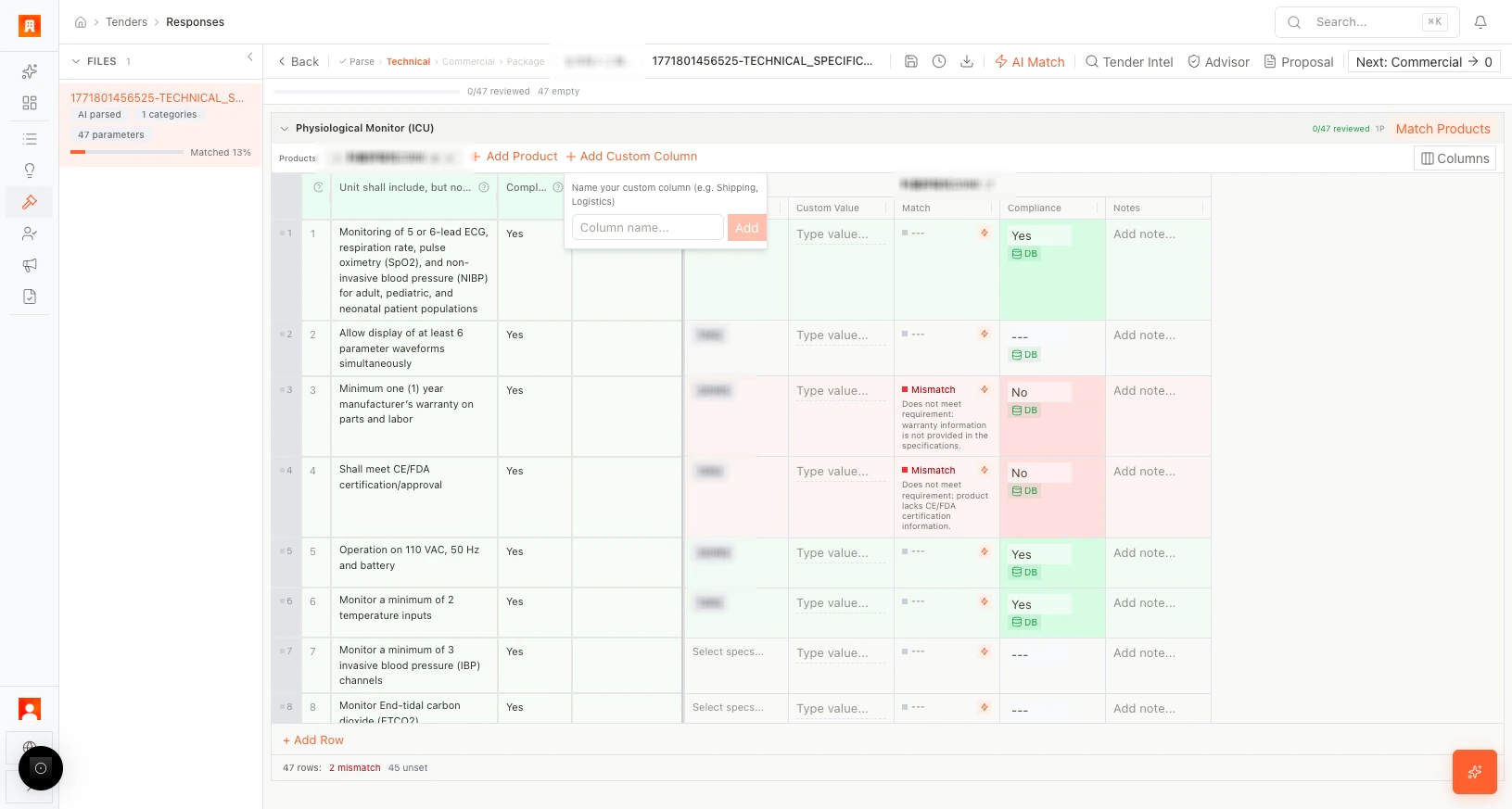Image resolution: width=1512 pixels, height=809 pixels.
Task: Click DB badge in row 4 compliance
Action: [x=1025, y=491]
